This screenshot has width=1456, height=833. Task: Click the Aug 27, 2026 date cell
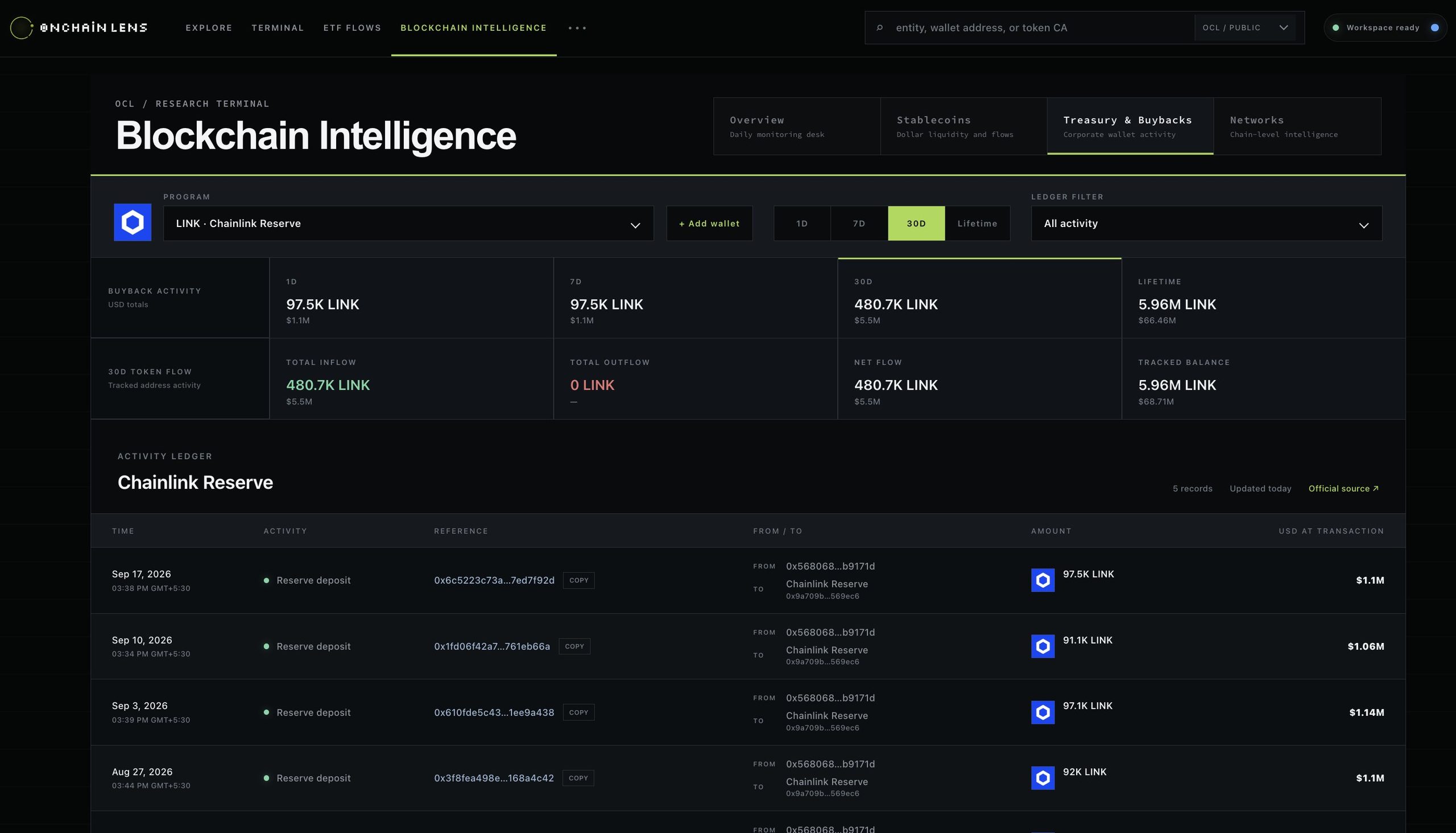click(142, 772)
